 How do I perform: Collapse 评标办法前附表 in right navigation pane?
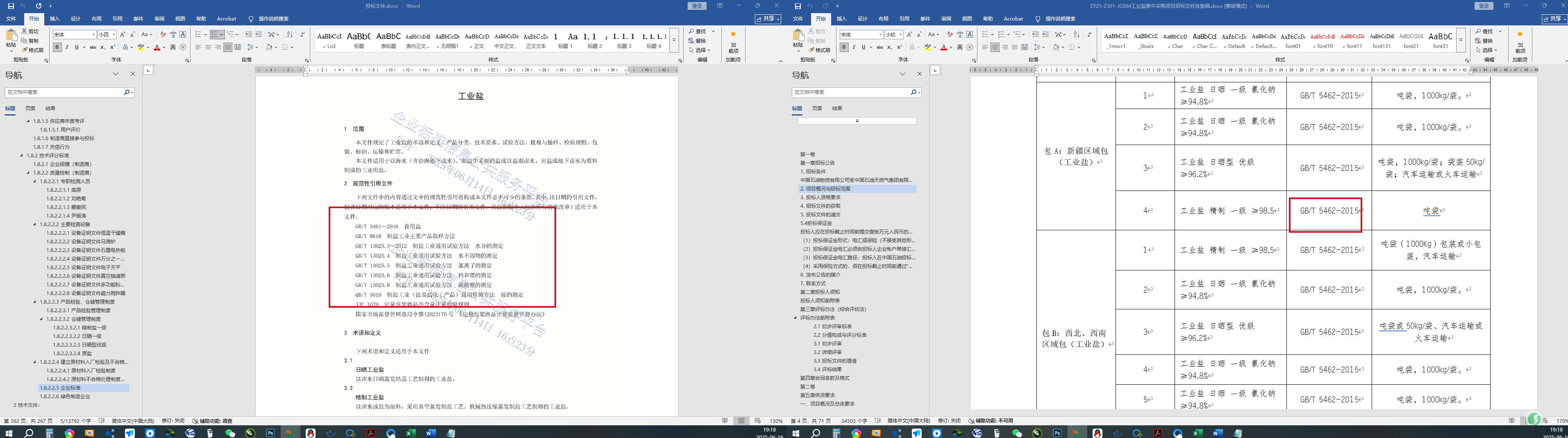[795, 318]
